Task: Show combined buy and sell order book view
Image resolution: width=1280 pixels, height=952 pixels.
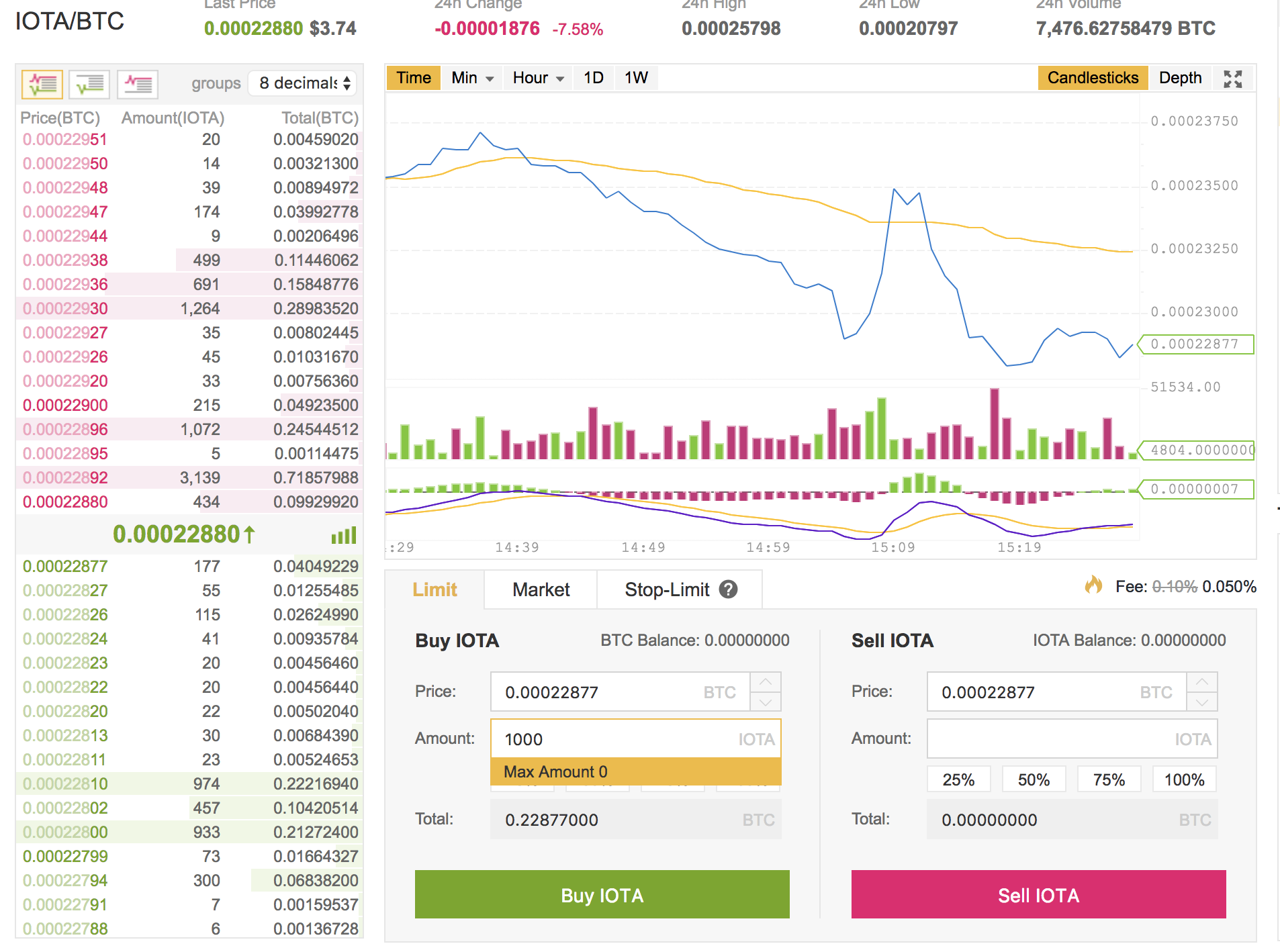Action: [42, 84]
